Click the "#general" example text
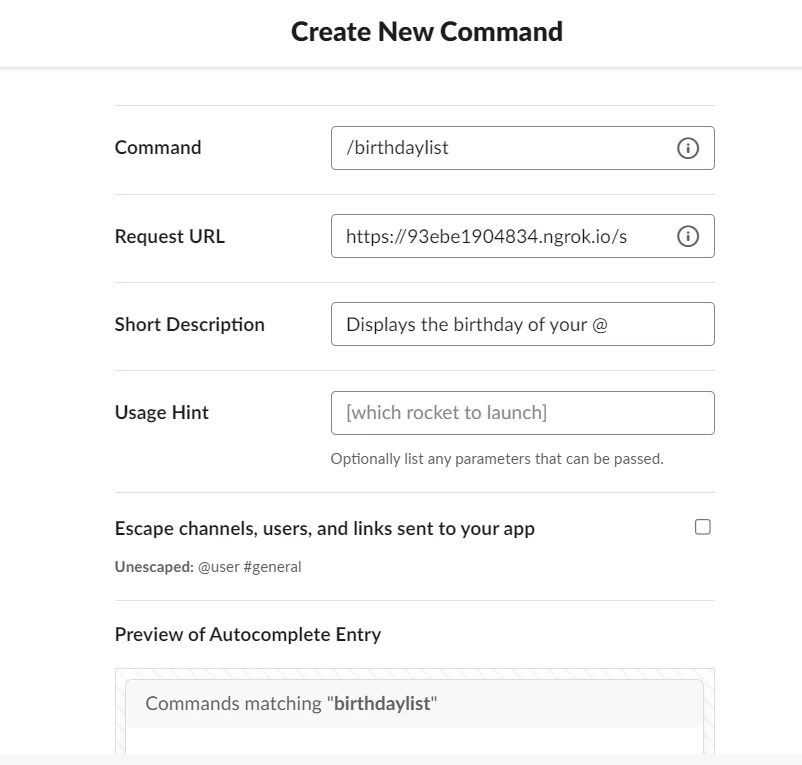 coord(272,567)
